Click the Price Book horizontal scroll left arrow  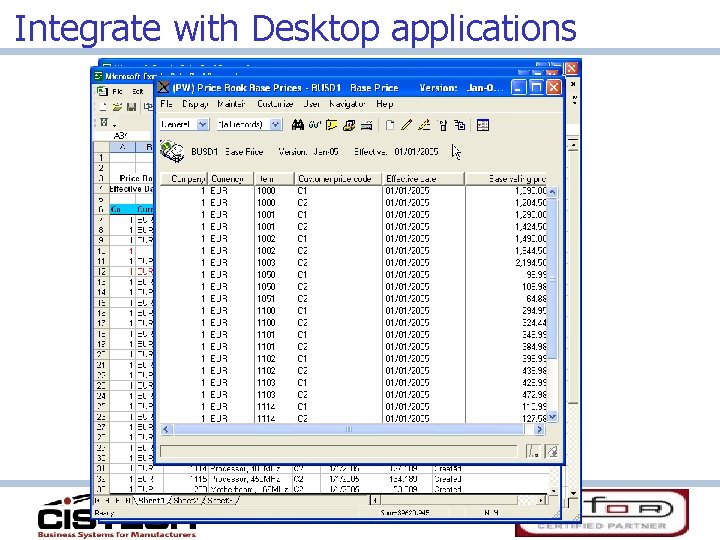166,429
